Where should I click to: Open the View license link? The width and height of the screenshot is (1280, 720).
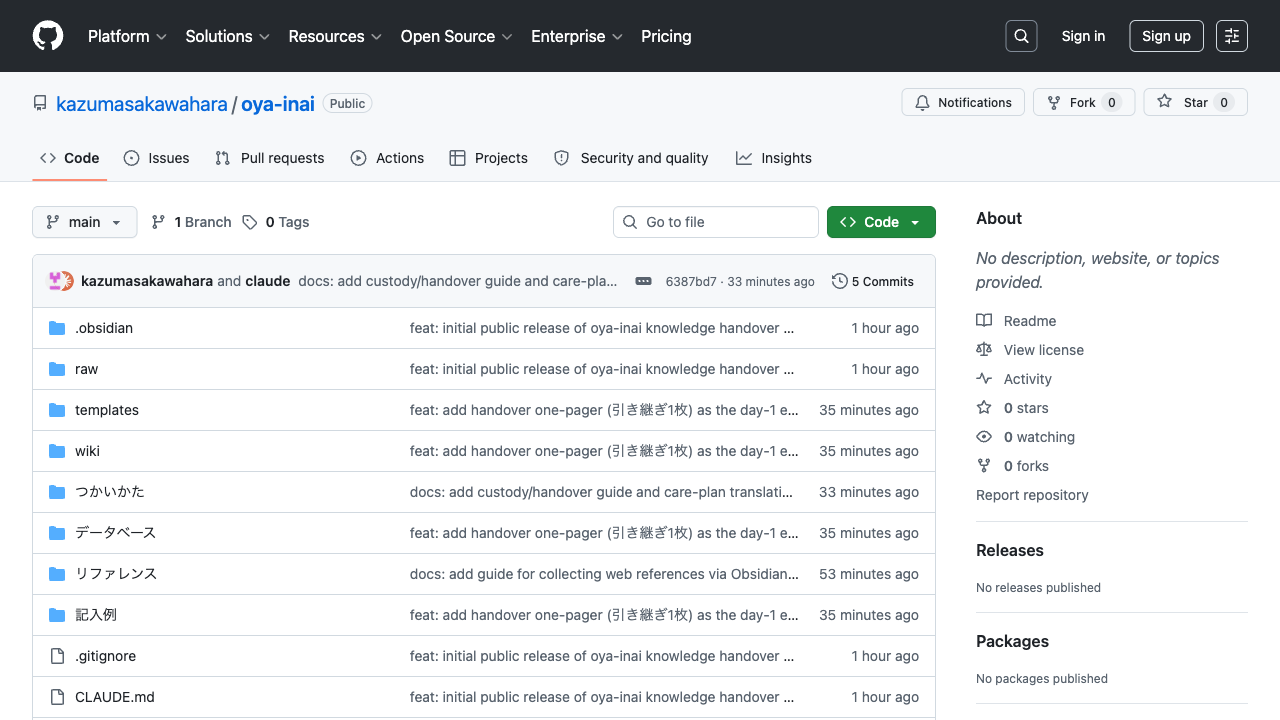point(1044,350)
